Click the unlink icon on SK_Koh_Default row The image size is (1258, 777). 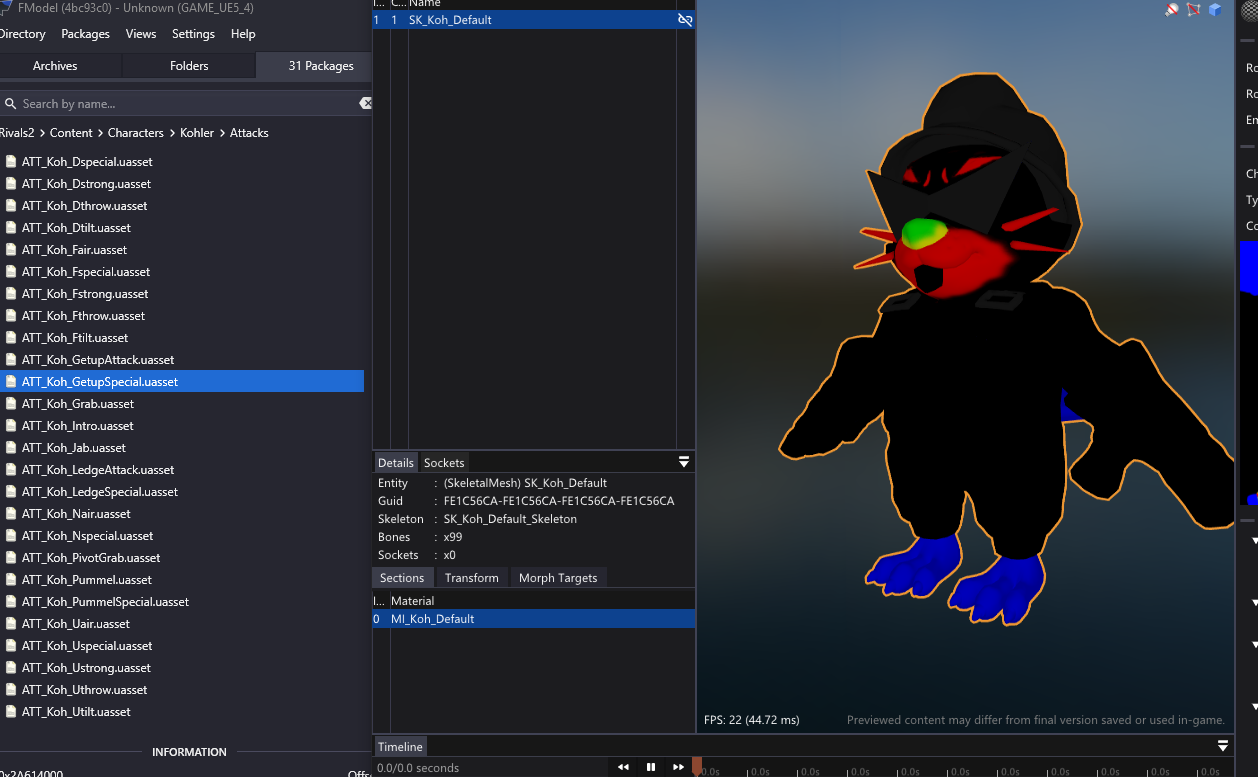(685, 20)
